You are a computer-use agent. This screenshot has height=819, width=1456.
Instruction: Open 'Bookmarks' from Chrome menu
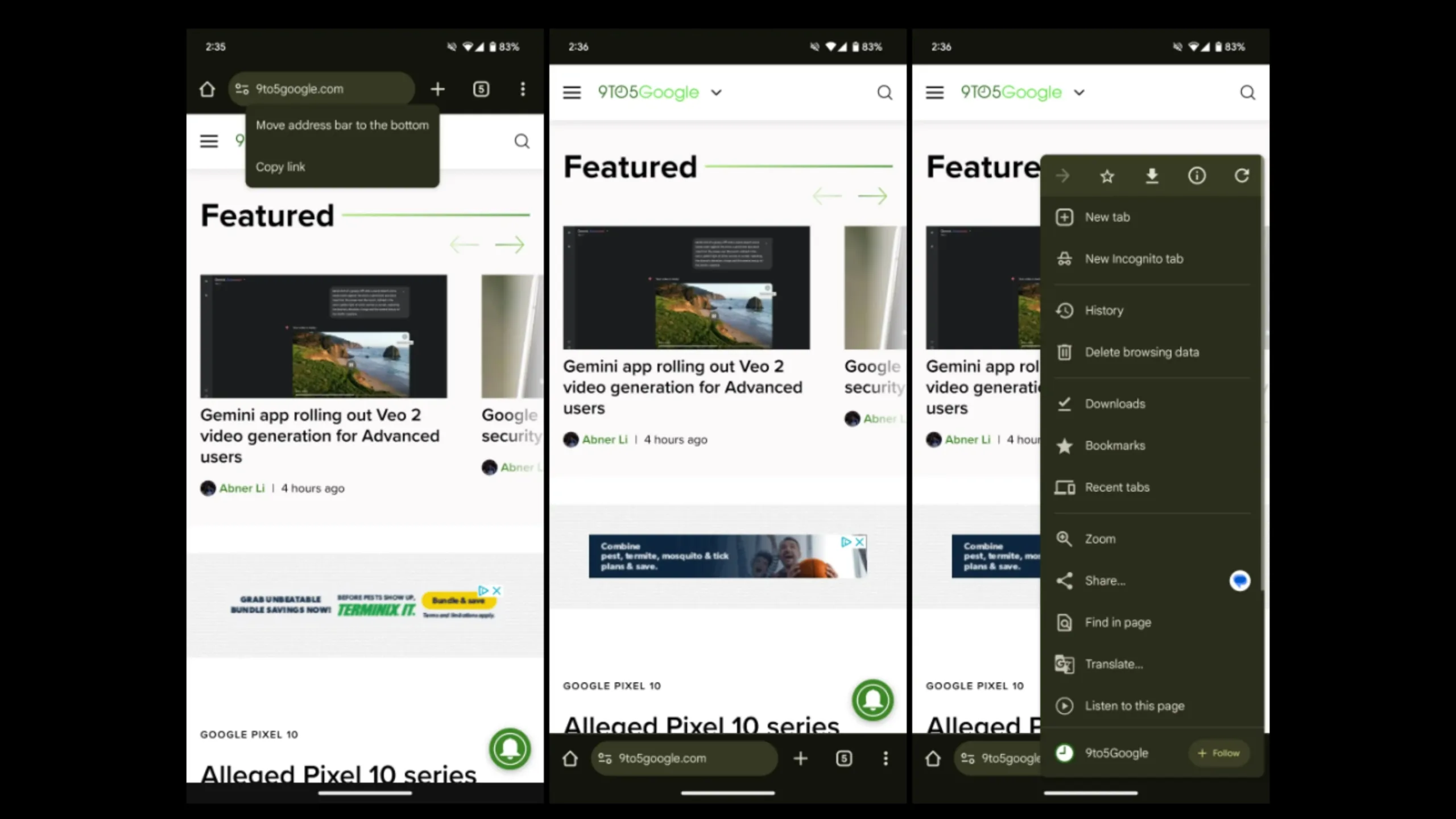pos(1151,445)
